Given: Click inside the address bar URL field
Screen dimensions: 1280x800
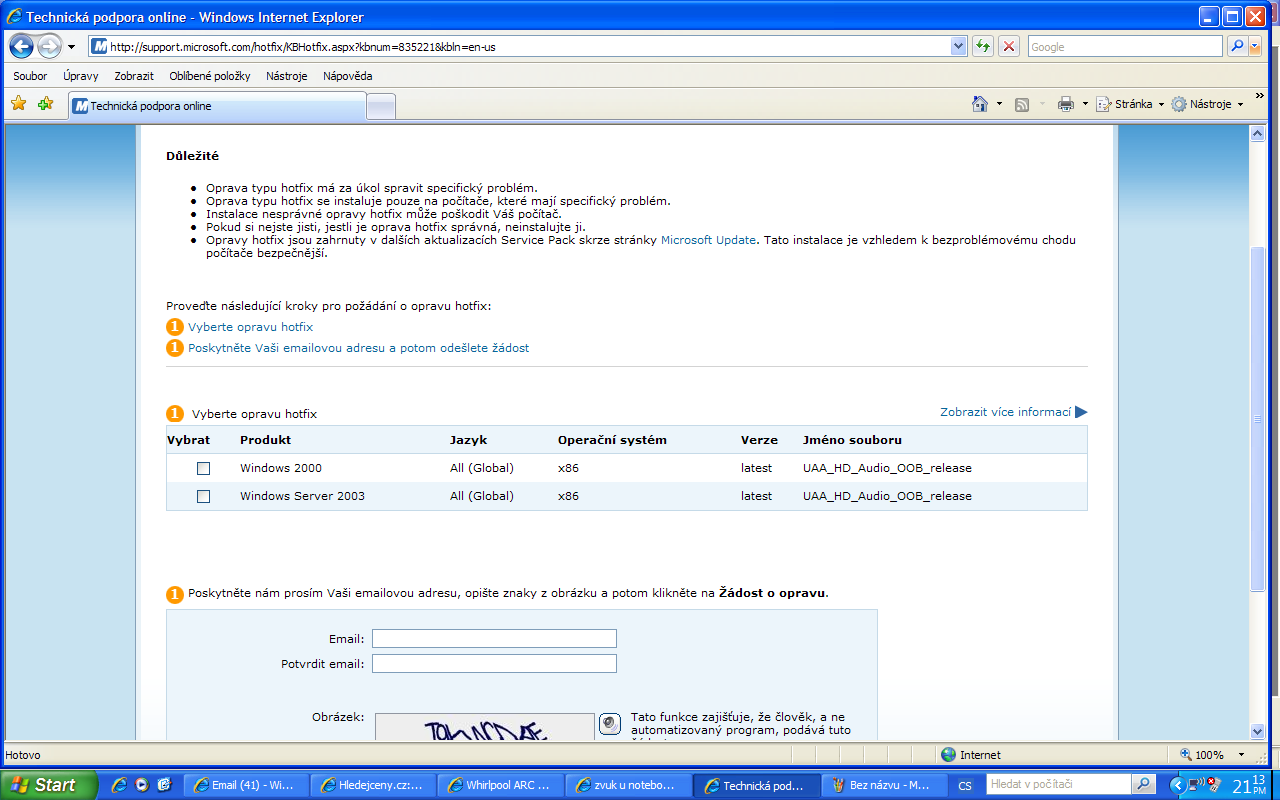Looking at the screenshot, I should pyautogui.click(x=528, y=47).
